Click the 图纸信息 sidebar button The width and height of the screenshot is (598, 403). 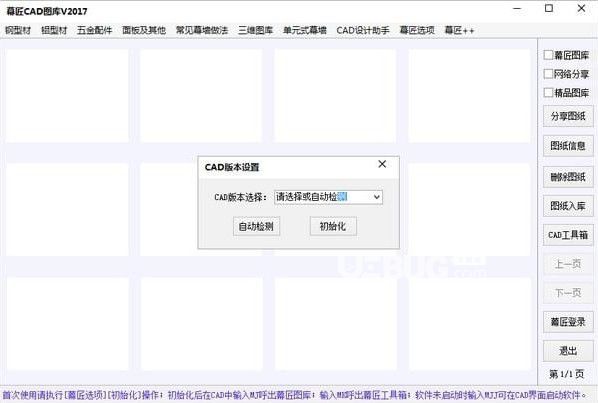tap(568, 146)
